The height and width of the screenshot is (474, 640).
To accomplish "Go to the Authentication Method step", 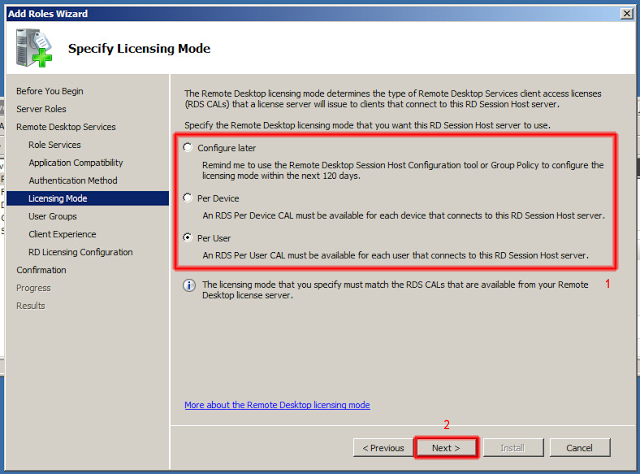I will click(x=73, y=180).
